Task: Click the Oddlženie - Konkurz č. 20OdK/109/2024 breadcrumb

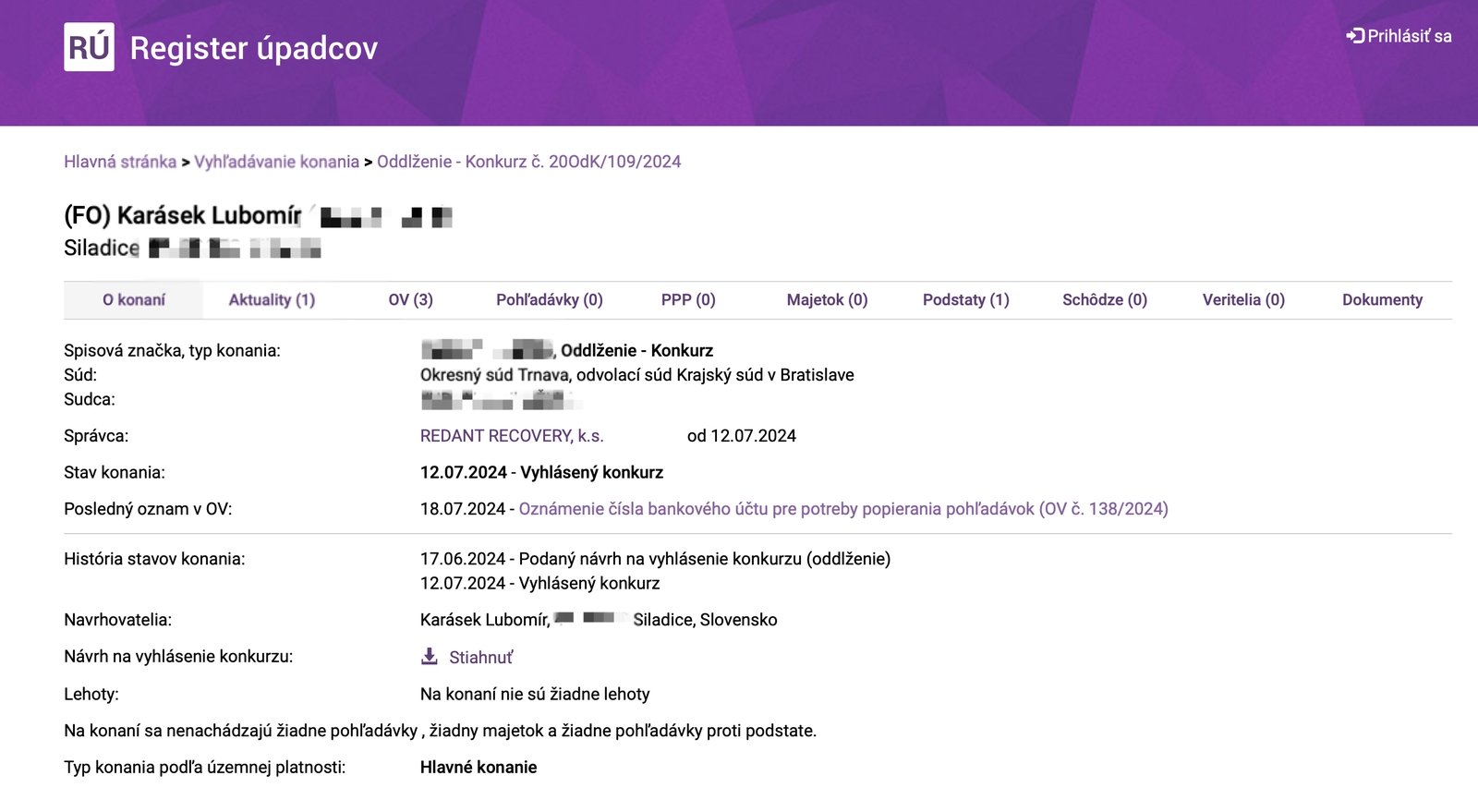Action: point(529,162)
